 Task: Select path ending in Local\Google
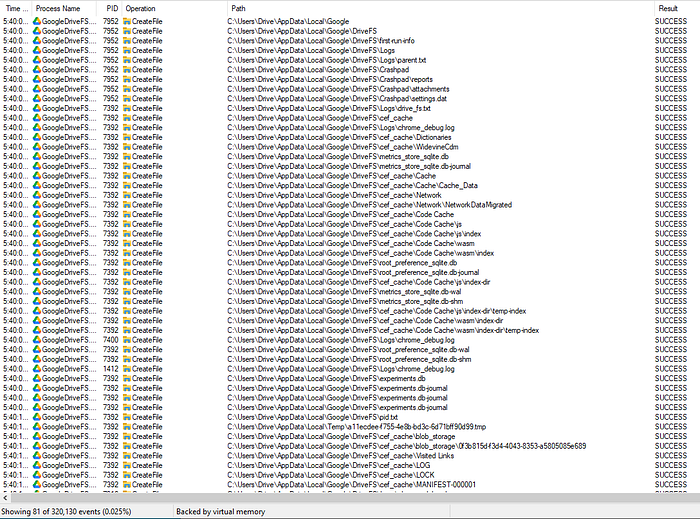(x=288, y=21)
